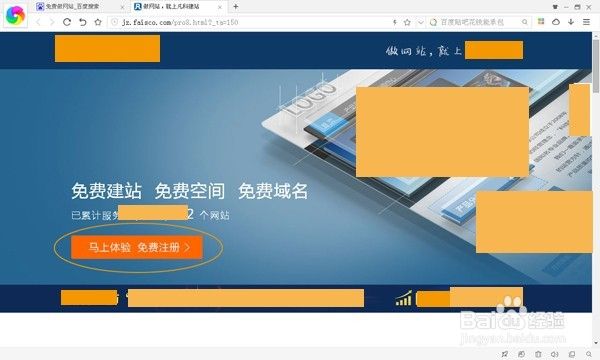Select the 做网站，就上凡科建站 tab
Screen dimensions: 600x360
click(x=171, y=7)
